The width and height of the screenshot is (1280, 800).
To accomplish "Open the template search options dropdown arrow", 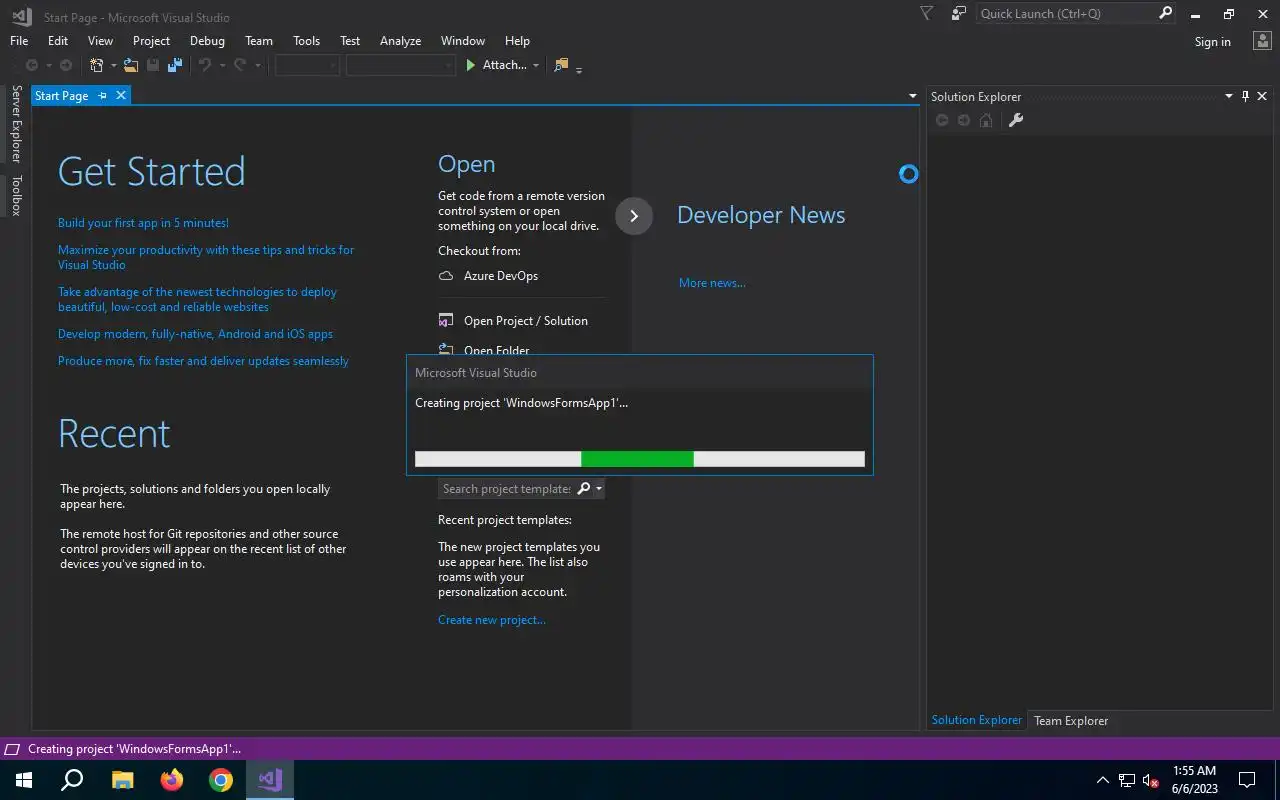I will 598,488.
